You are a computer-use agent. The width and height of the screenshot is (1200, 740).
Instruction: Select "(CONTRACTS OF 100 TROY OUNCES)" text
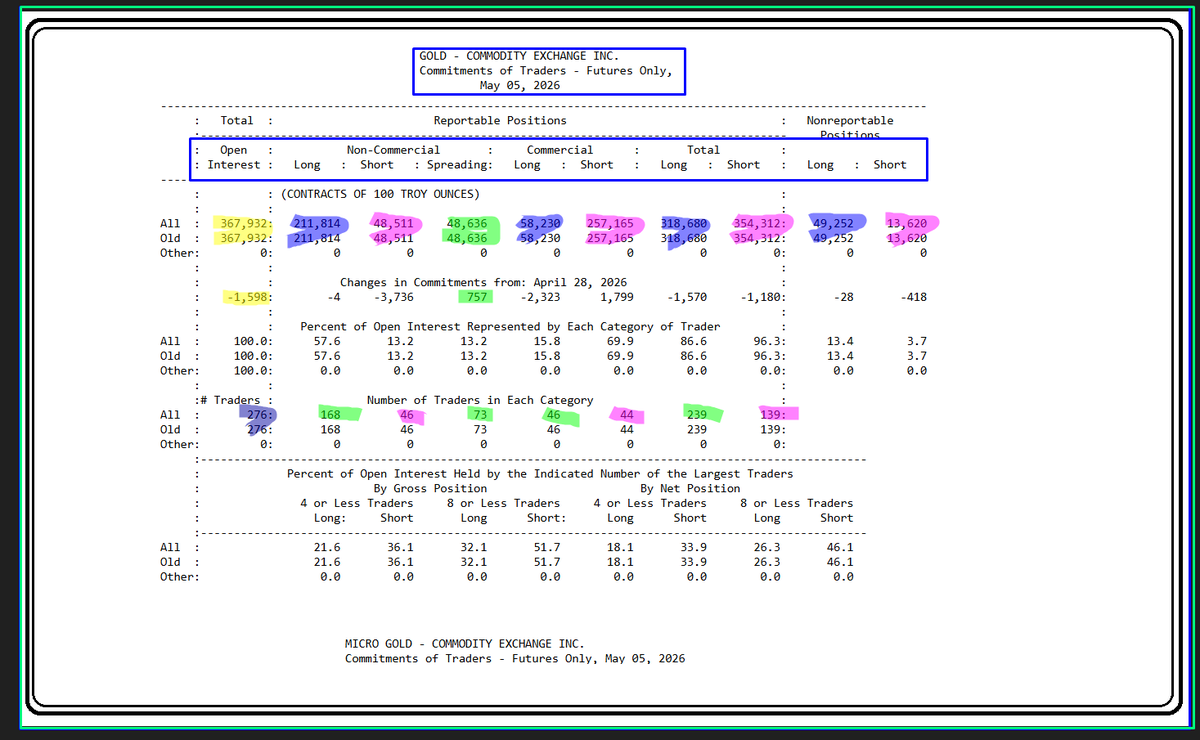[380, 194]
